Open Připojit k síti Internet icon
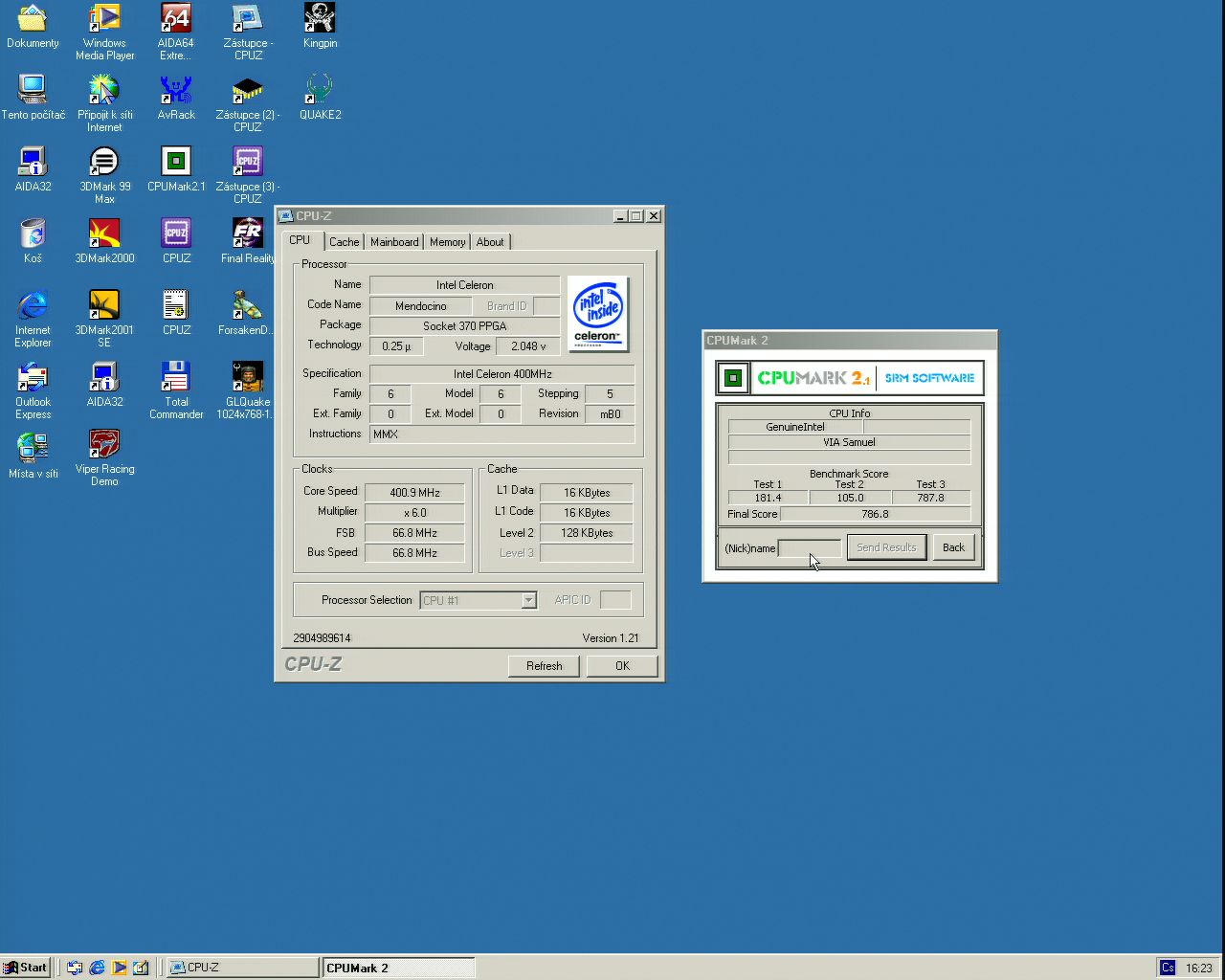This screenshot has width=1225, height=980. (x=104, y=103)
